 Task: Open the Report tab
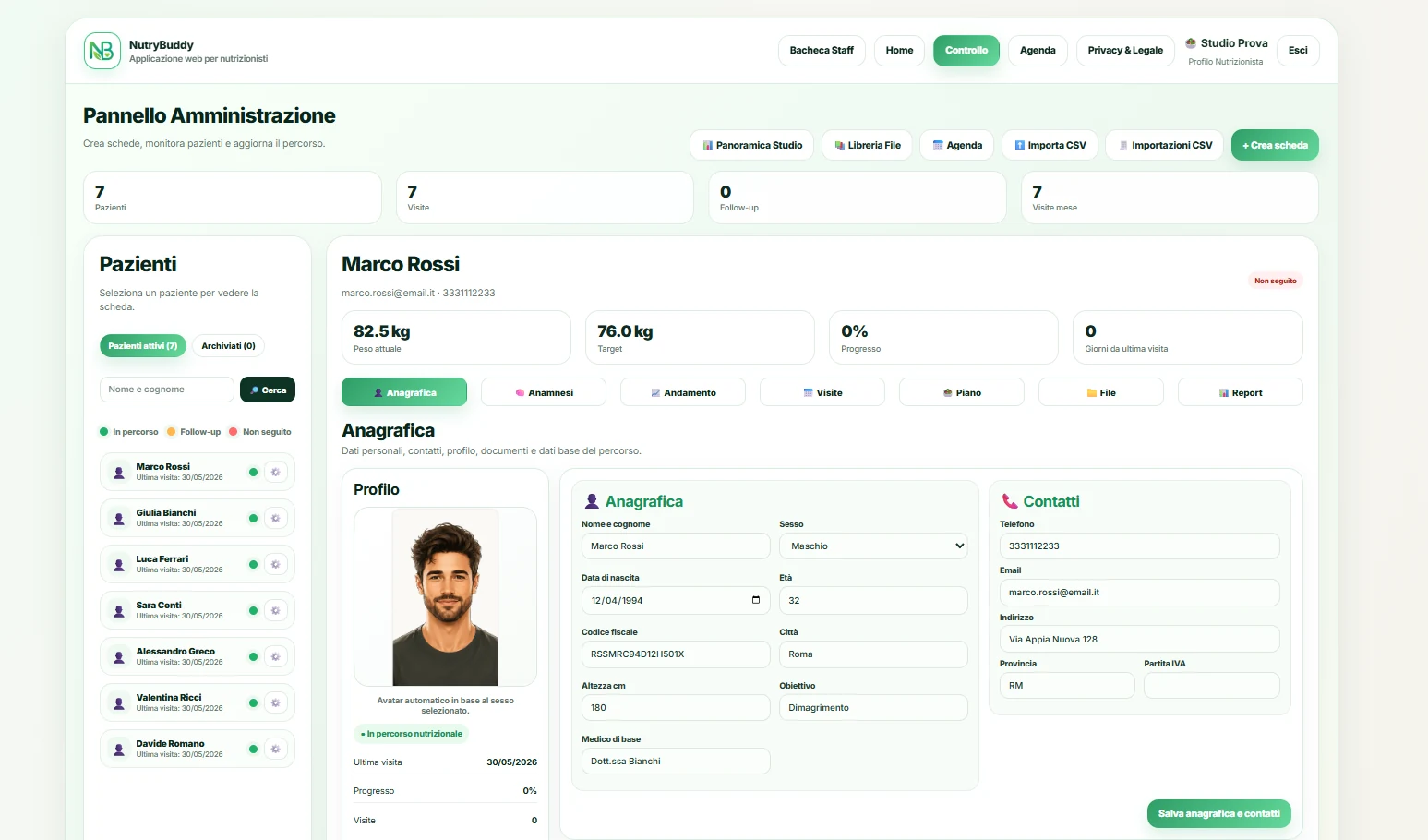coord(1241,392)
